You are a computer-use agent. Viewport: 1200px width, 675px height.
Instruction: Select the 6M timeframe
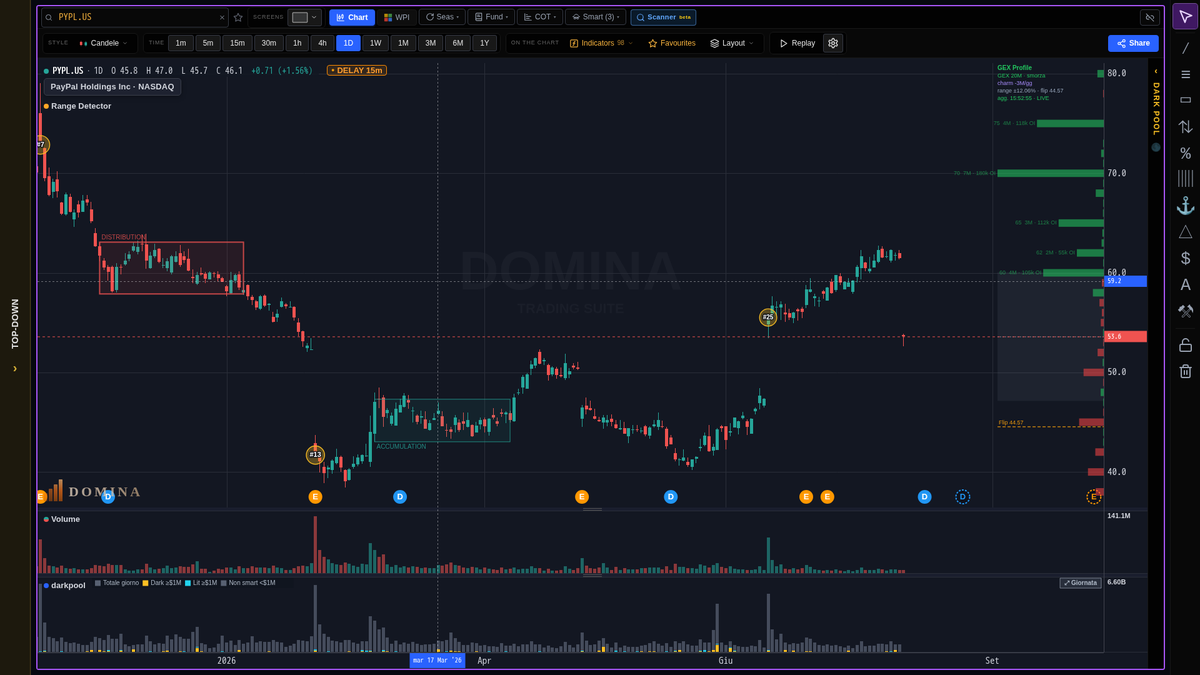point(457,43)
